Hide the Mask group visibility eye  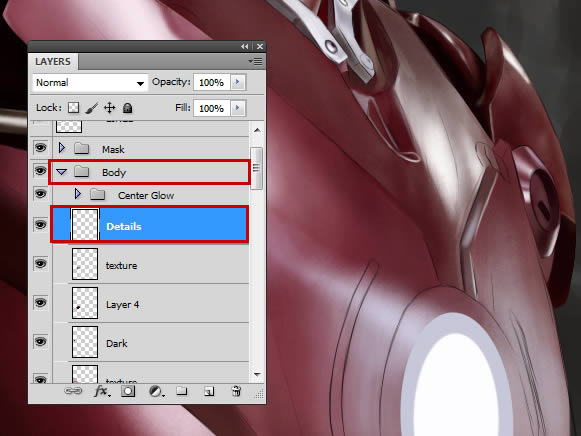[x=40, y=148]
